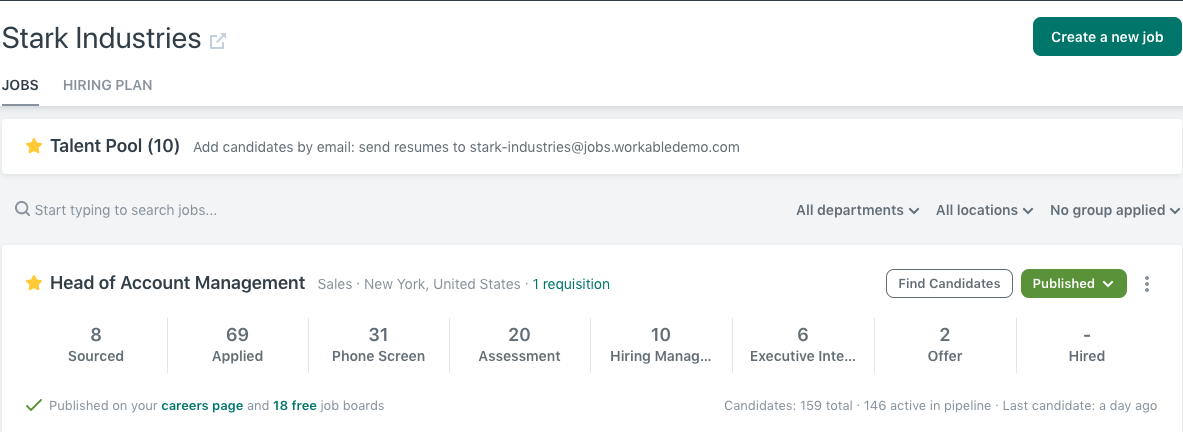Select the Jobs tab
Image resolution: width=1183 pixels, height=432 pixels.
pyautogui.click(x=20, y=85)
